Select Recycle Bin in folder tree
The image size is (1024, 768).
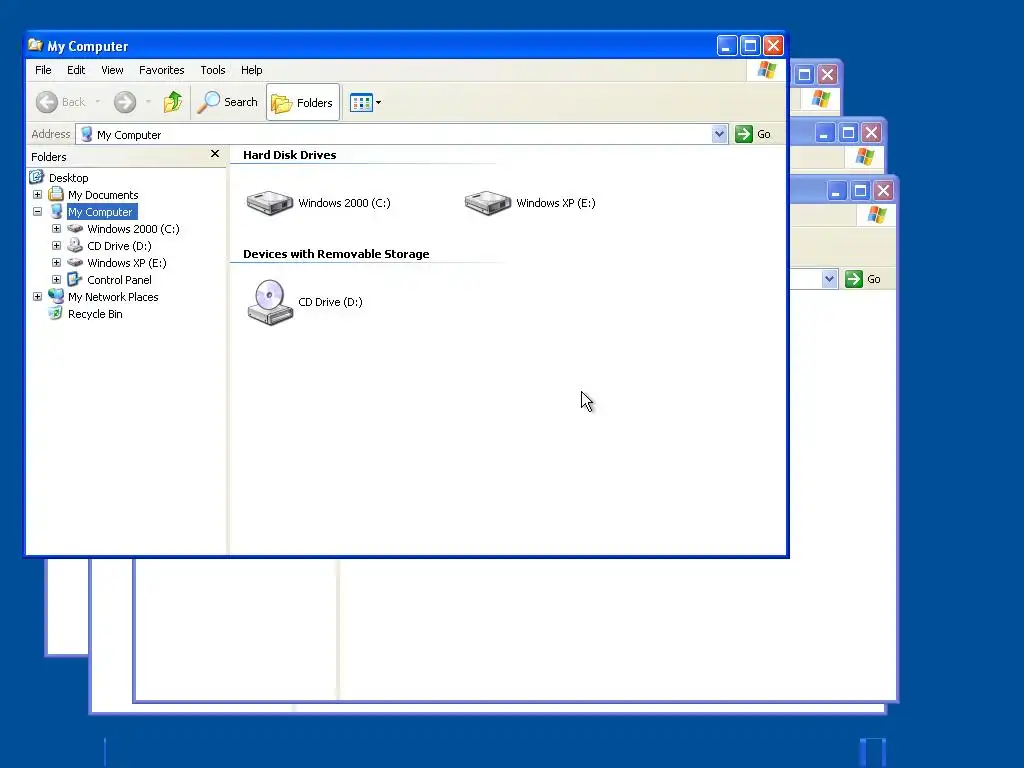click(x=95, y=313)
